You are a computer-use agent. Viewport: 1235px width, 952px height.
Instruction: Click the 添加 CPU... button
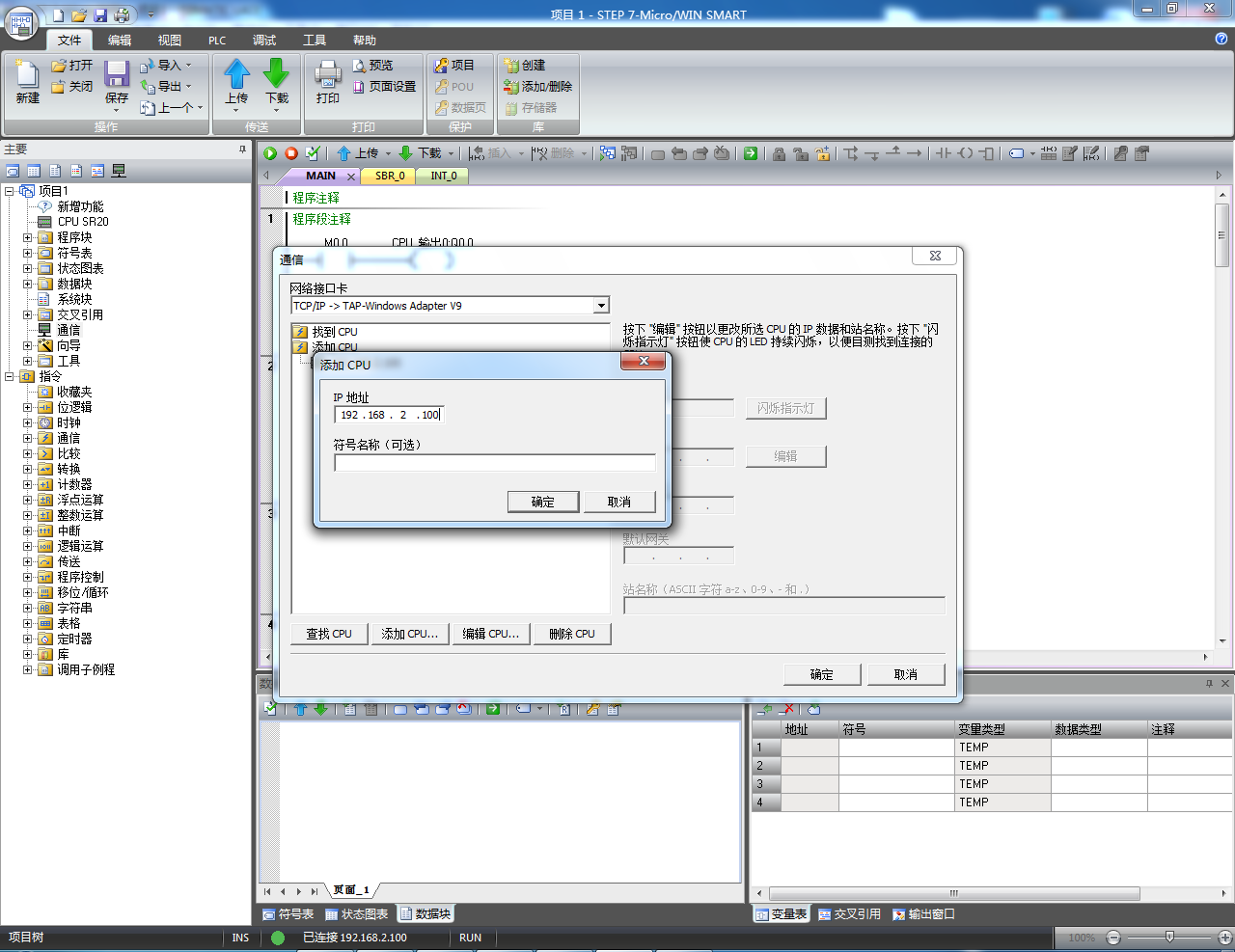click(410, 634)
